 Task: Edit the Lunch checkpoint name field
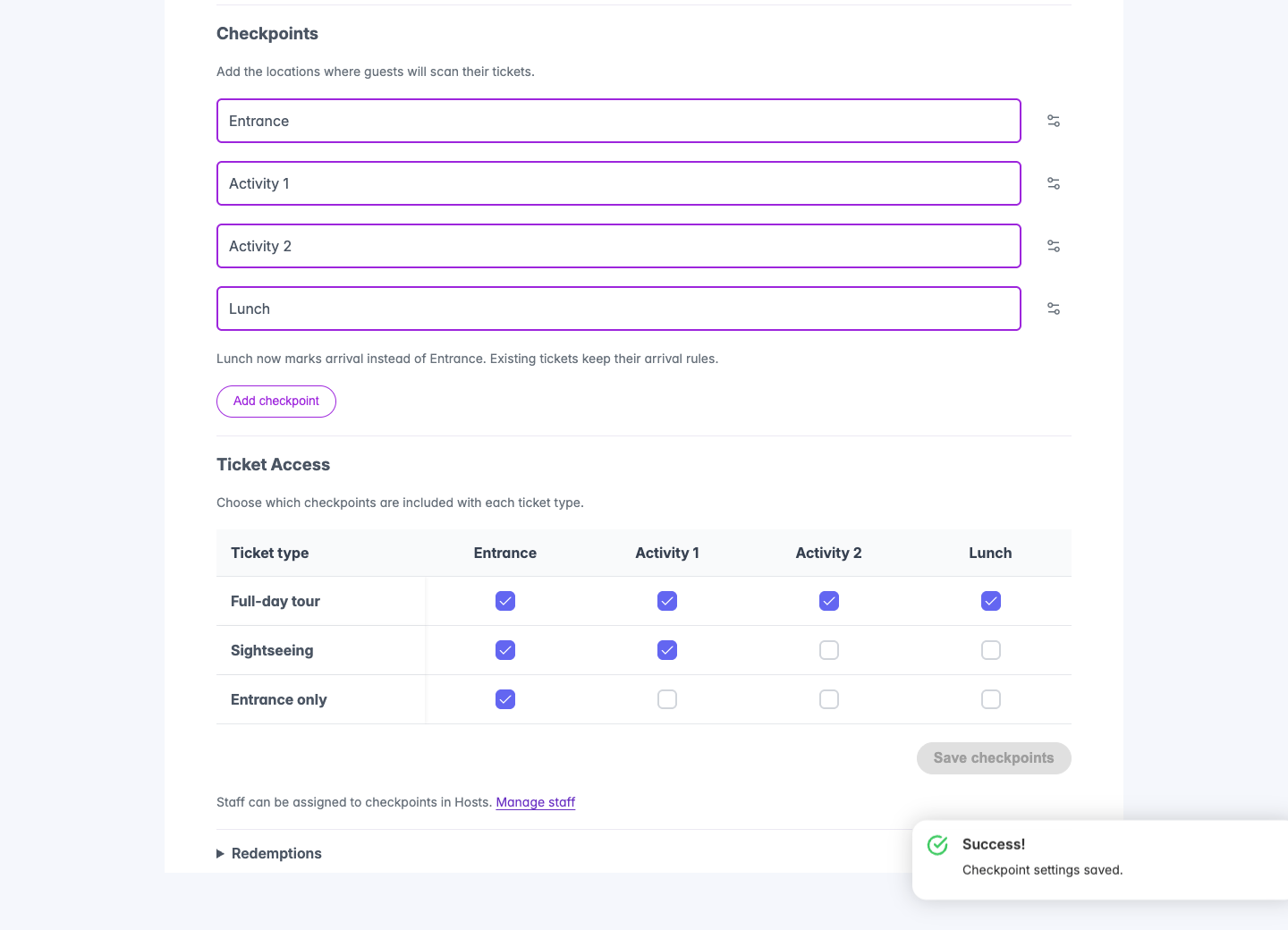[619, 309]
